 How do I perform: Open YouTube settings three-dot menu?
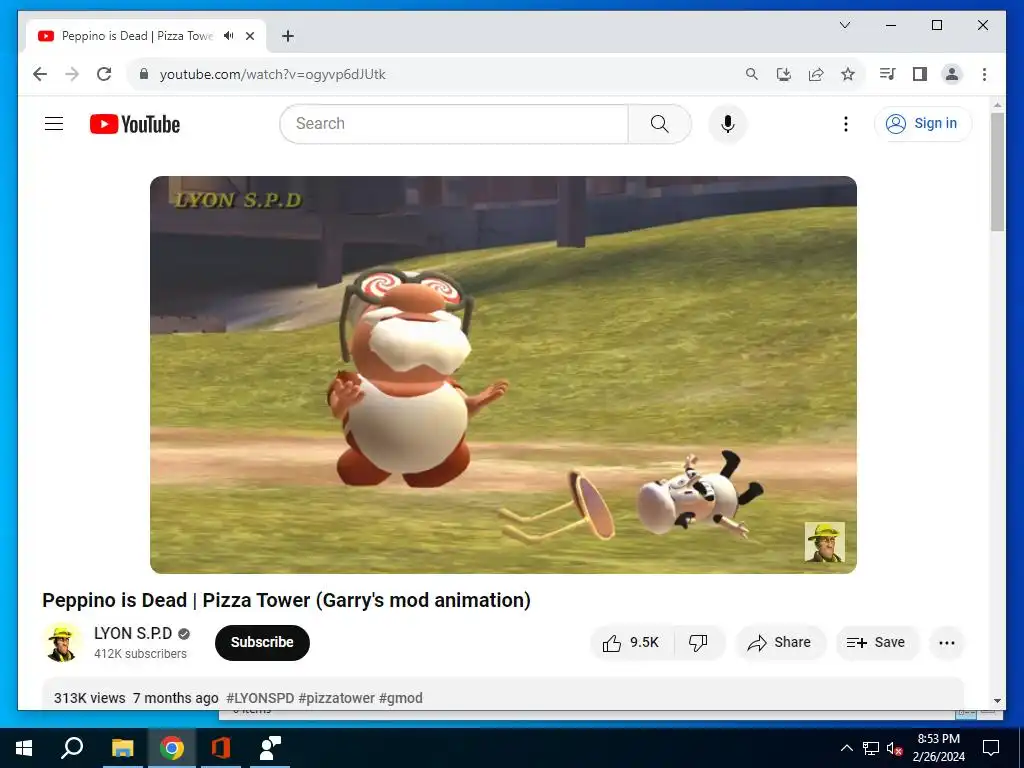(x=846, y=123)
